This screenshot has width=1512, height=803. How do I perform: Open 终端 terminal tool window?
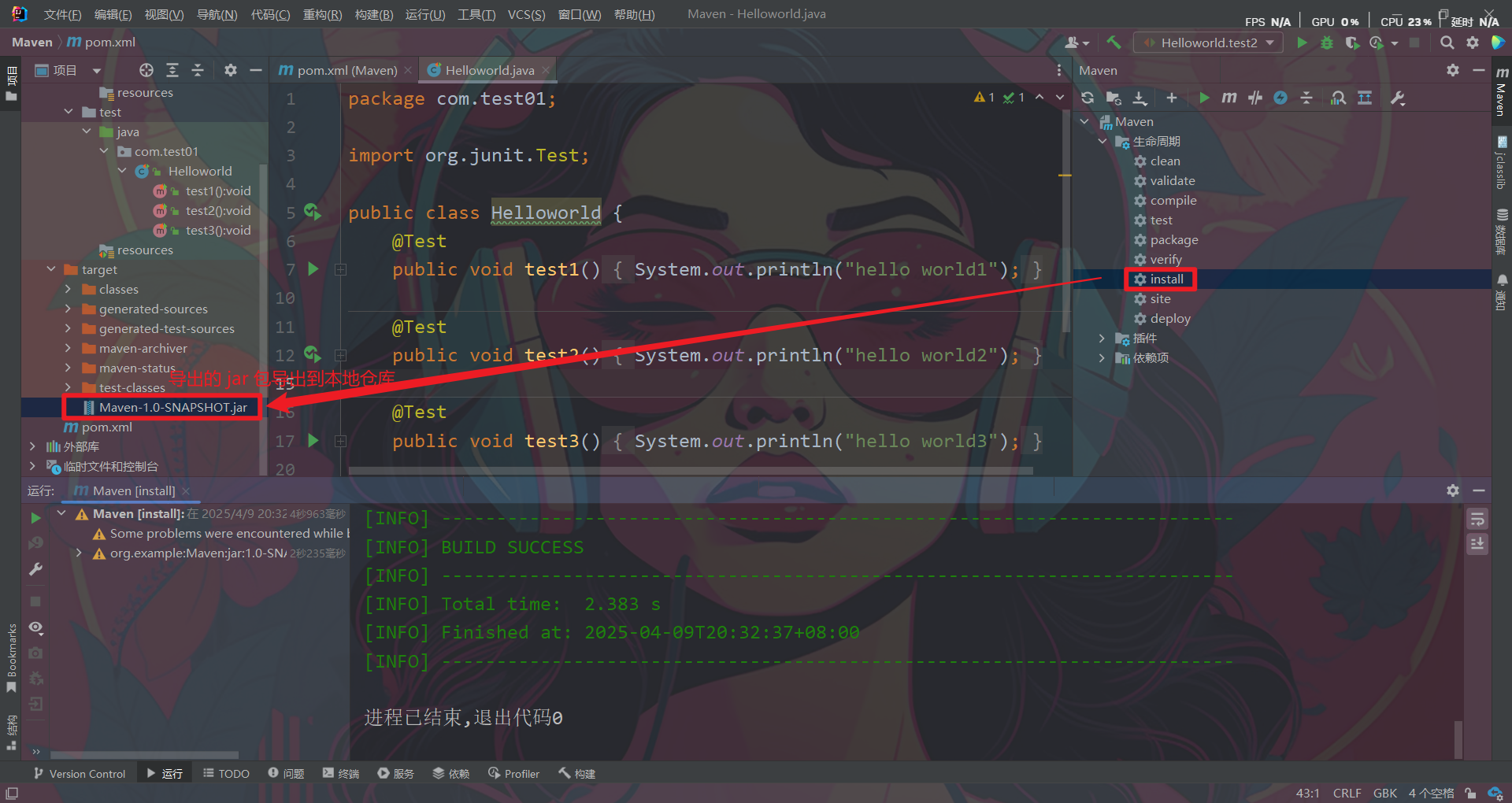click(x=341, y=774)
